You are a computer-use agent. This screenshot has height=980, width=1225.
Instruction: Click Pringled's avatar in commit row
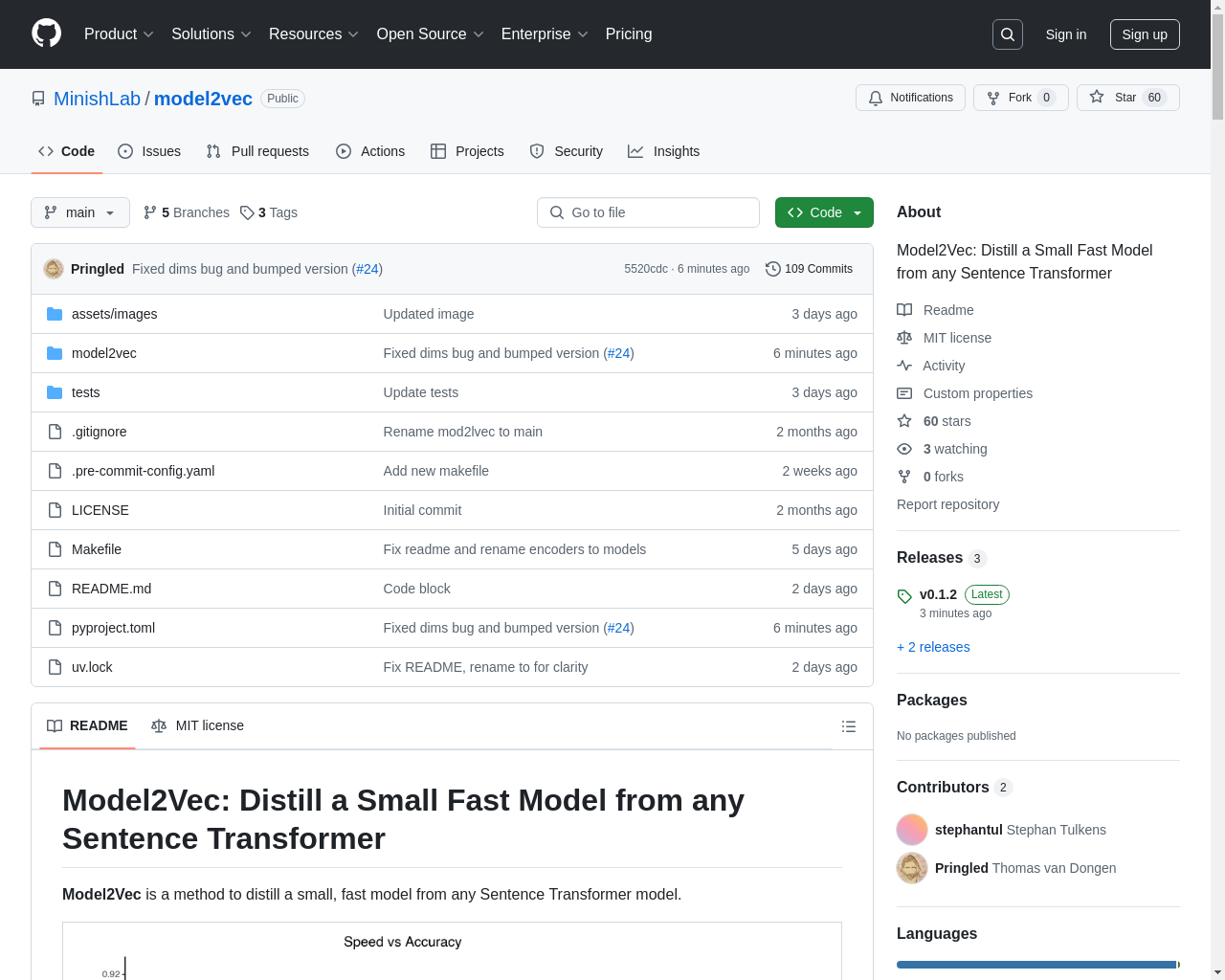[x=54, y=269]
